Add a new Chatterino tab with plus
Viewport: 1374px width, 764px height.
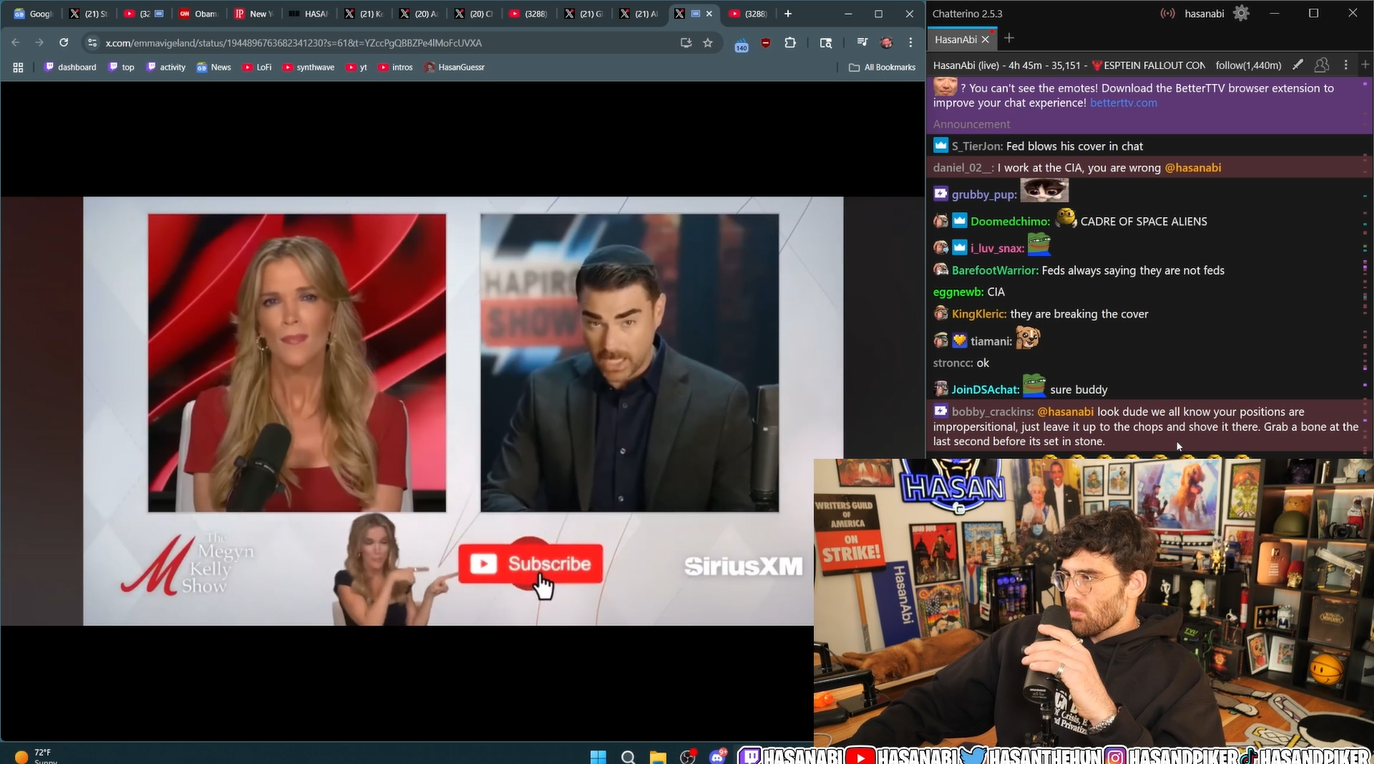tap(1009, 38)
